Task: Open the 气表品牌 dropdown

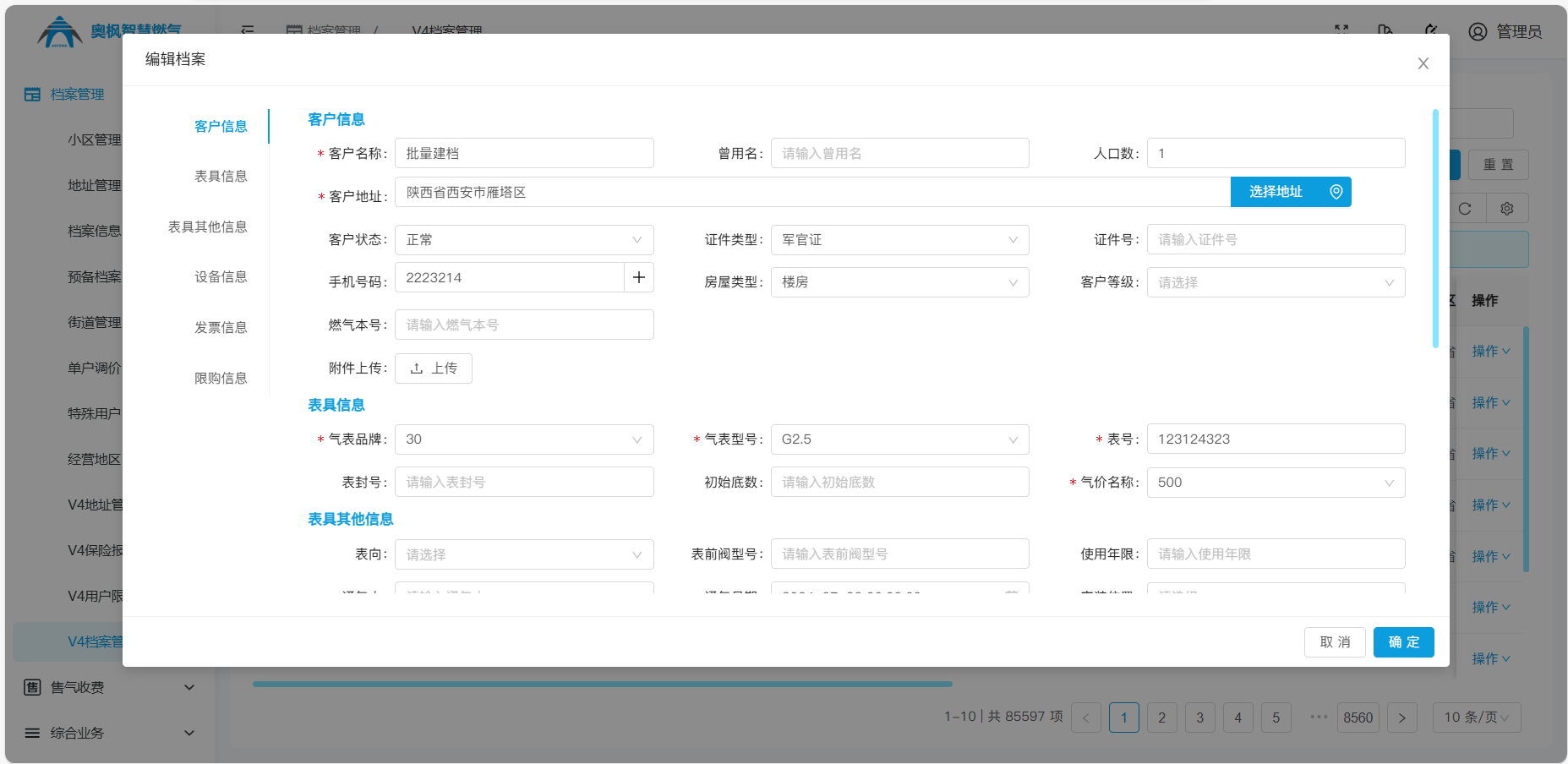Action: pyautogui.click(x=524, y=439)
